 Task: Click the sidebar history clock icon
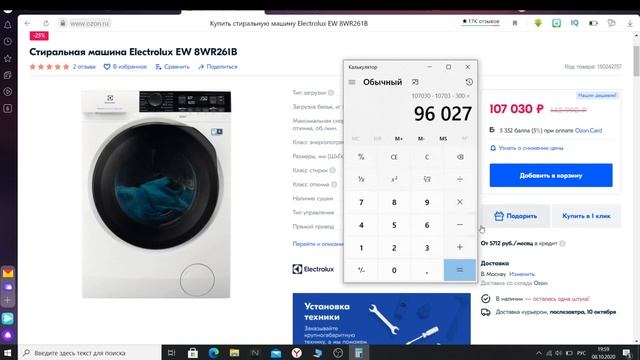click(x=8, y=41)
